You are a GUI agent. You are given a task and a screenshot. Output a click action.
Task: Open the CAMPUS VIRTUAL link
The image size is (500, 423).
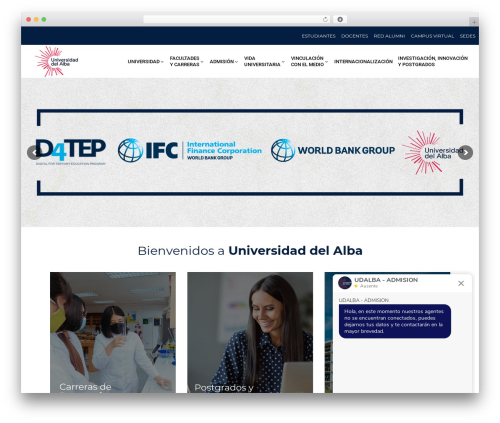(x=432, y=36)
